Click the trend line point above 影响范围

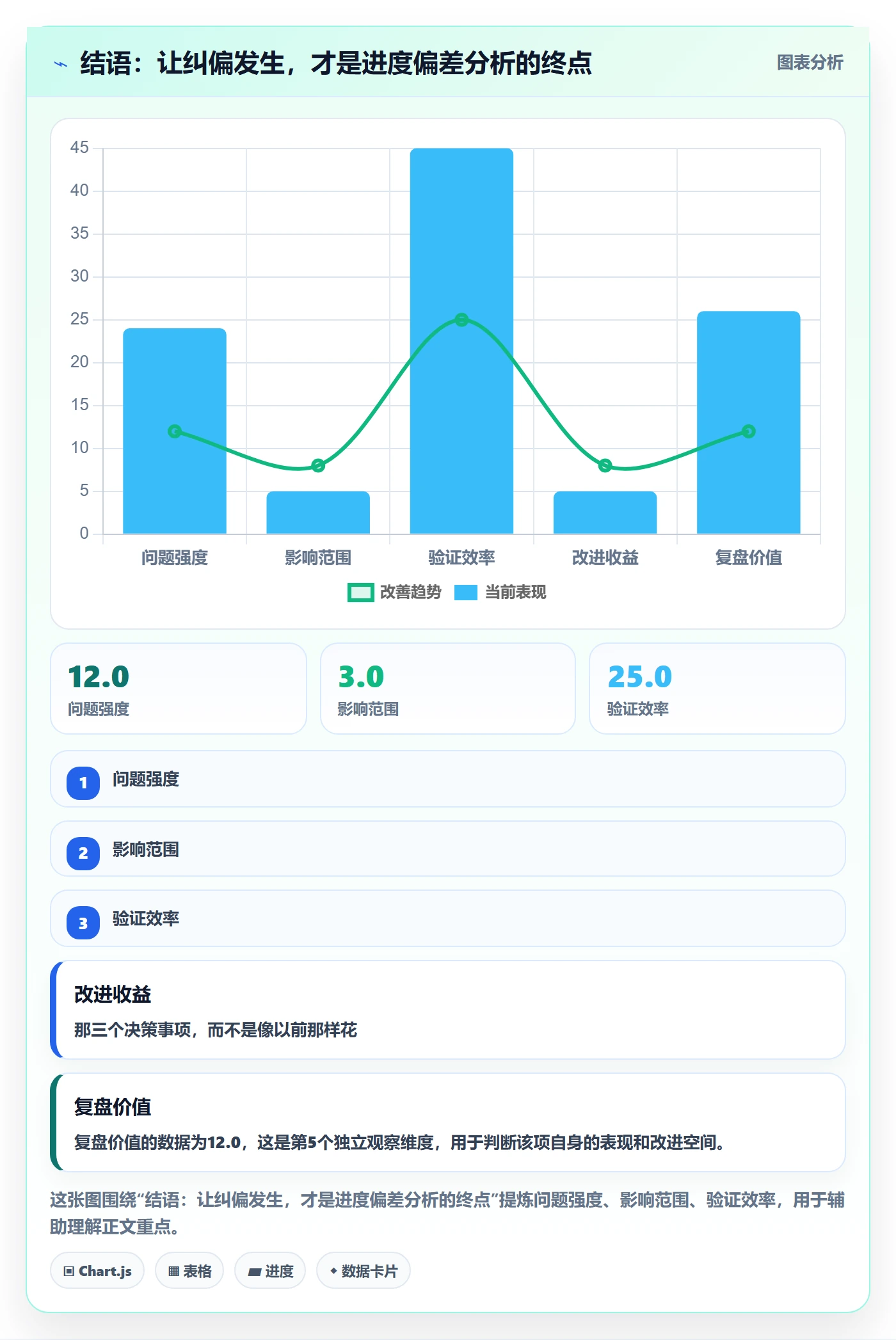(318, 465)
